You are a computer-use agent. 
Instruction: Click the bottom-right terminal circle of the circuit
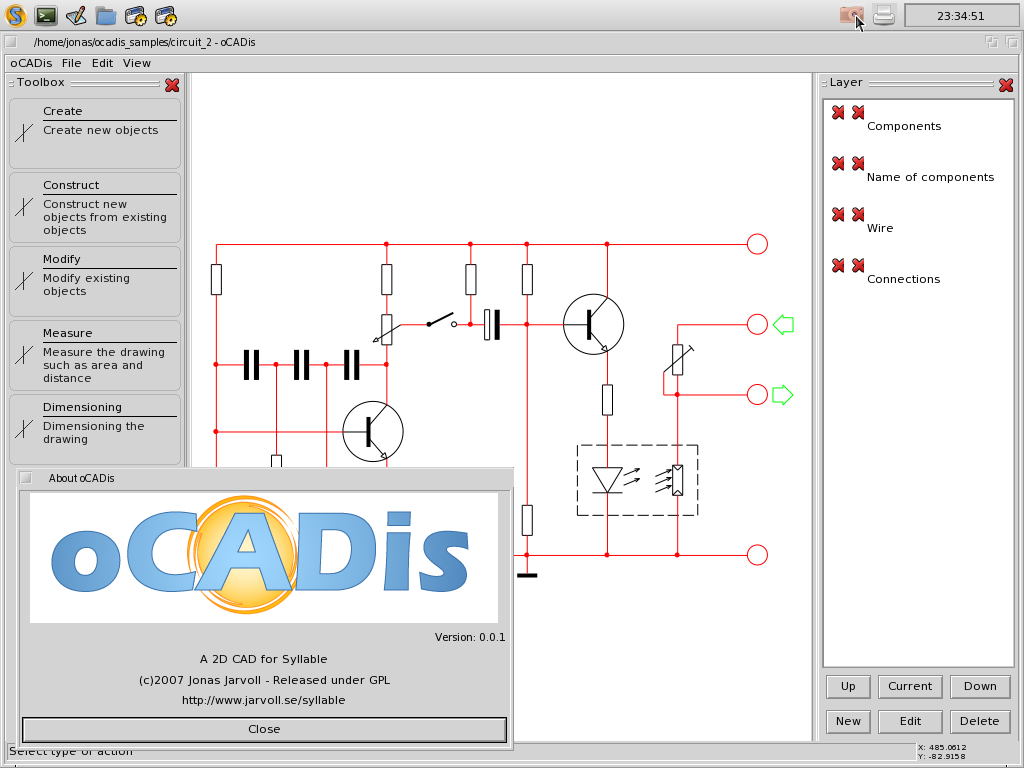click(757, 555)
